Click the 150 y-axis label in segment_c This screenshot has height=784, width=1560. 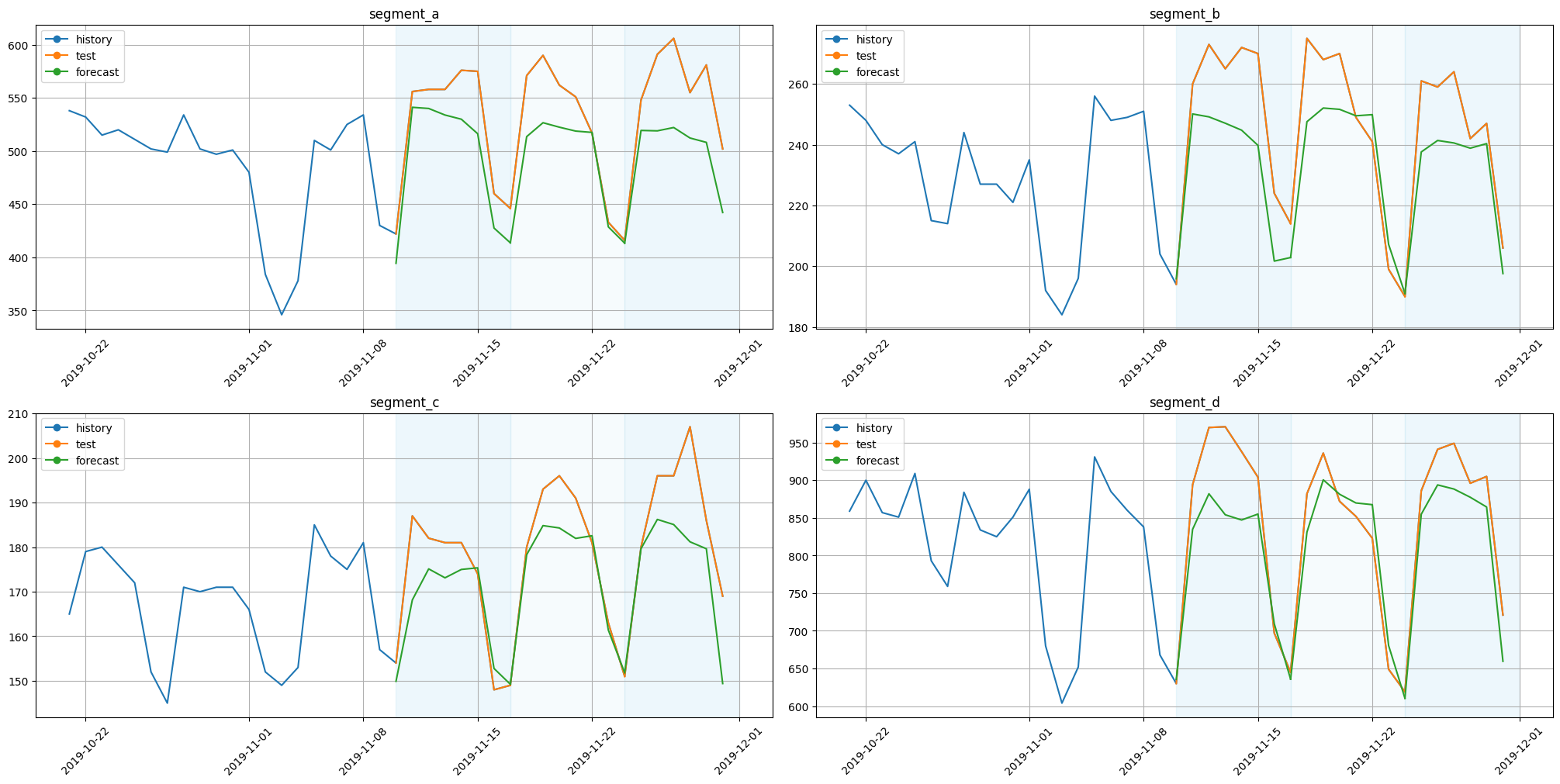coord(20,682)
